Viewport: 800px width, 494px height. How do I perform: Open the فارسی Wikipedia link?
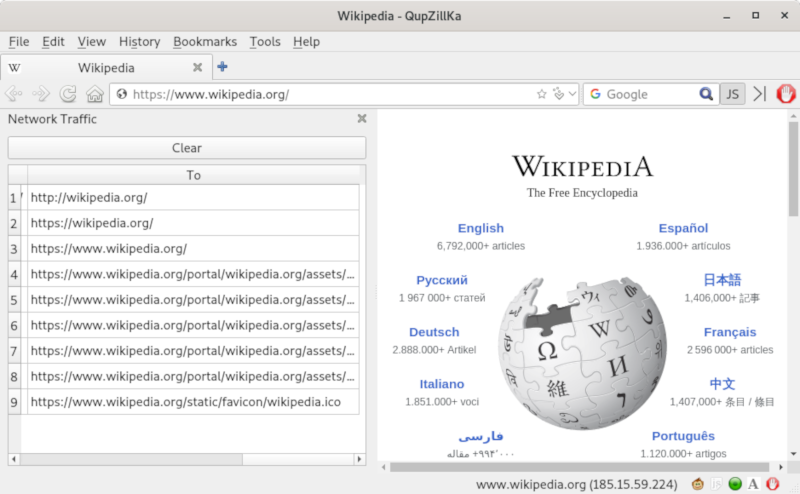click(x=481, y=436)
